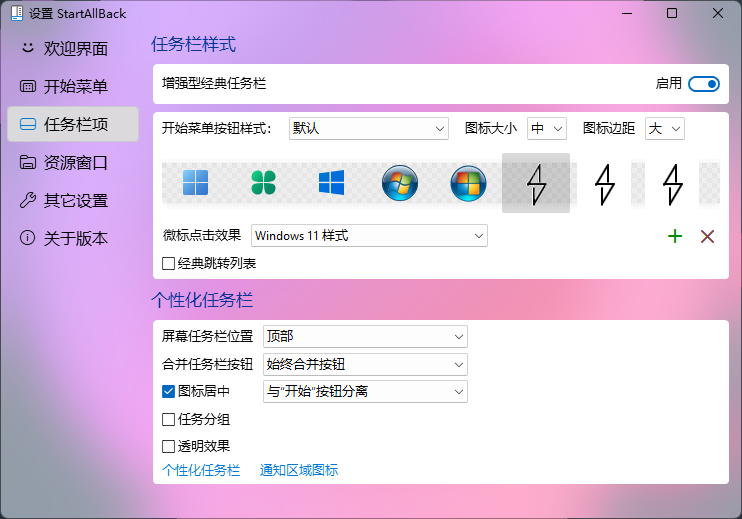Image resolution: width=742 pixels, height=519 pixels.
Task: Remove custom icon with red X
Action: point(707,236)
